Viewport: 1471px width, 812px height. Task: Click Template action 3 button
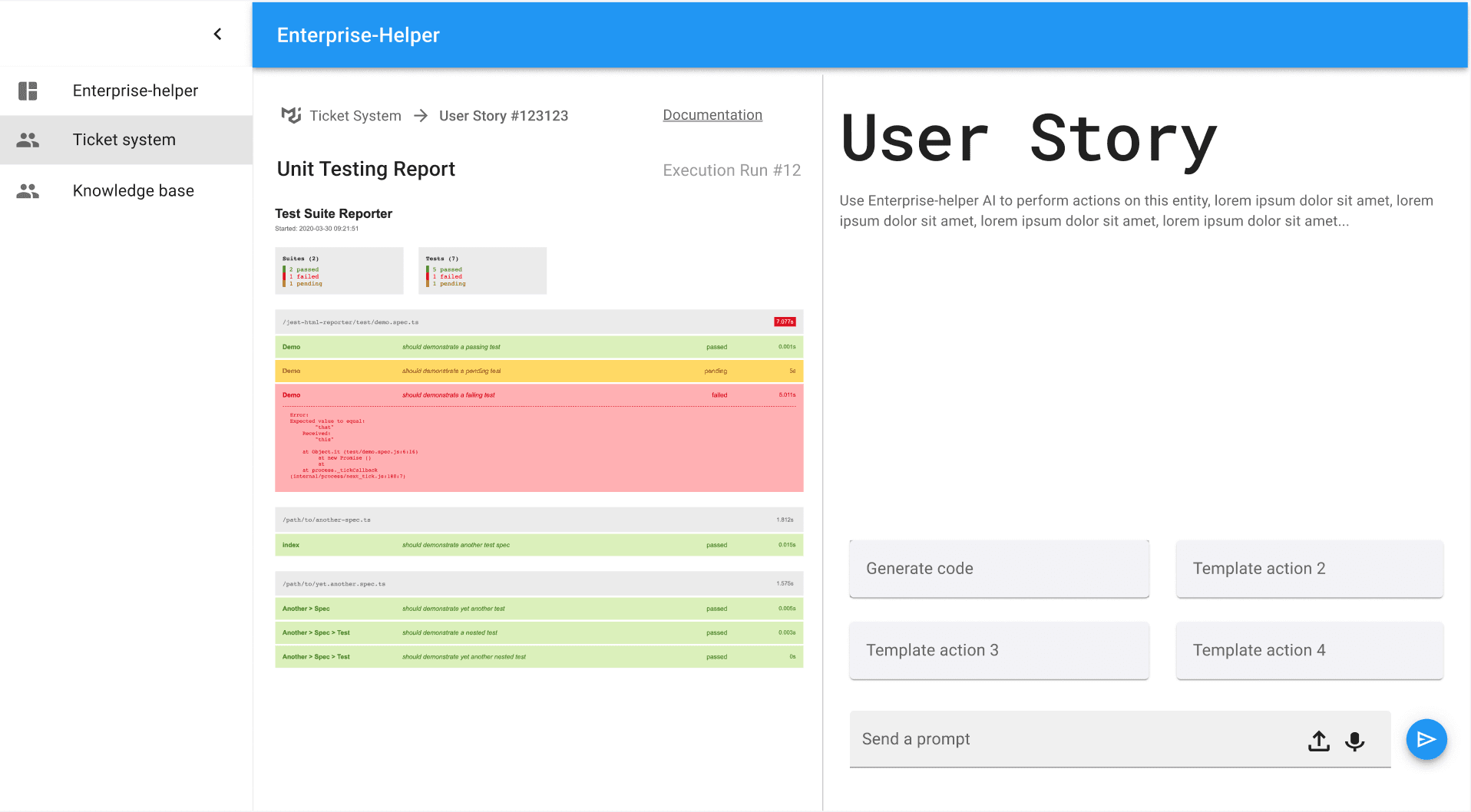[x=998, y=650]
